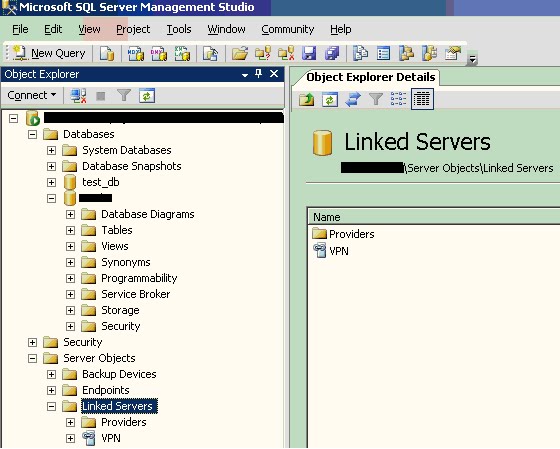Open Object Explorer window position dropdown arrow

(x=245, y=75)
